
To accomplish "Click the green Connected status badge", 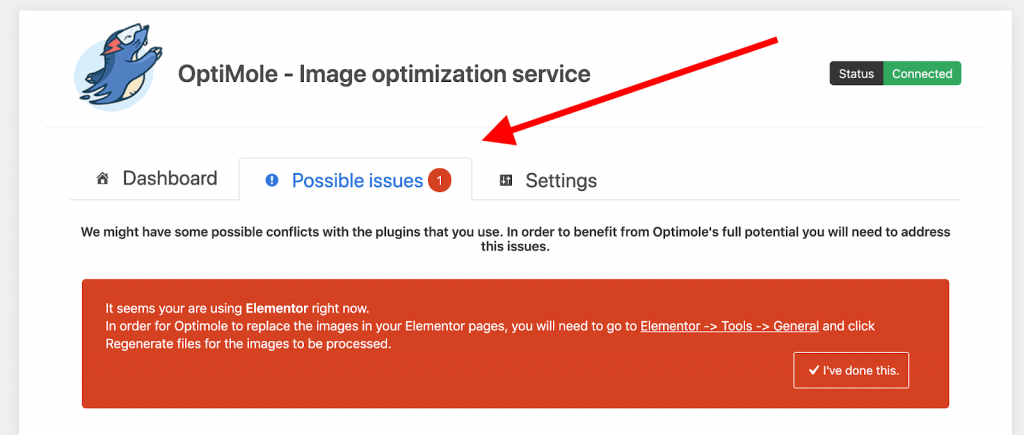I will coord(922,74).
